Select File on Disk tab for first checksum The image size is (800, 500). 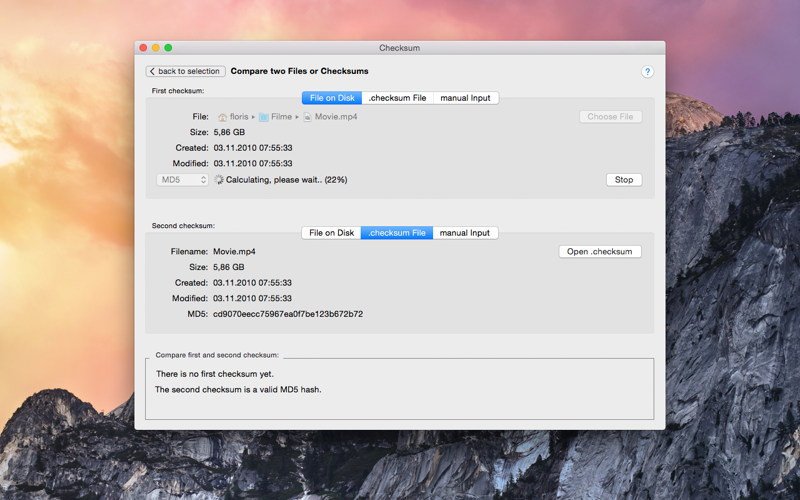click(332, 98)
